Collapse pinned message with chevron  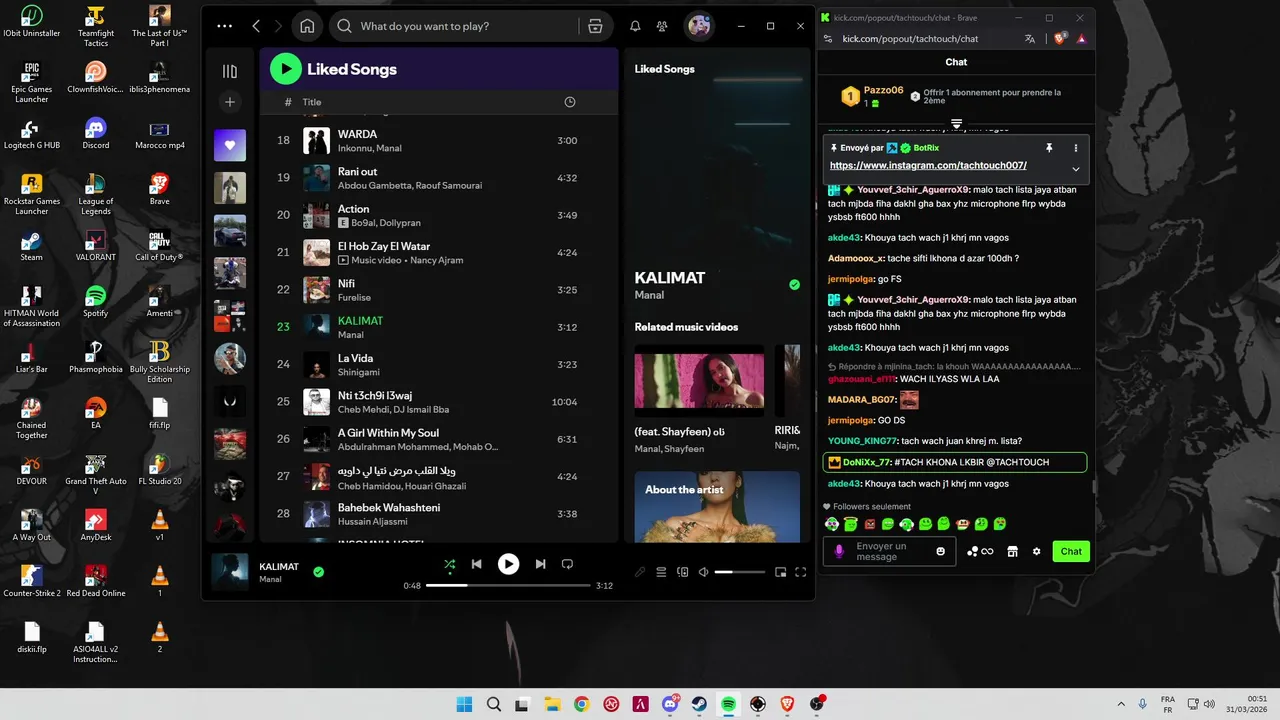[1076, 169]
